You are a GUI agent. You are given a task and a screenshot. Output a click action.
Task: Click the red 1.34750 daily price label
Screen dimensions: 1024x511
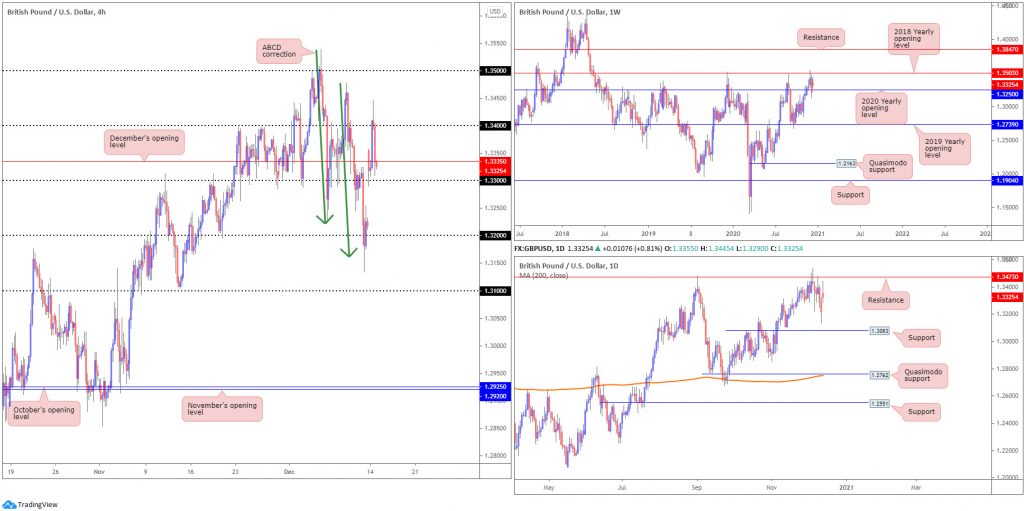[1007, 277]
